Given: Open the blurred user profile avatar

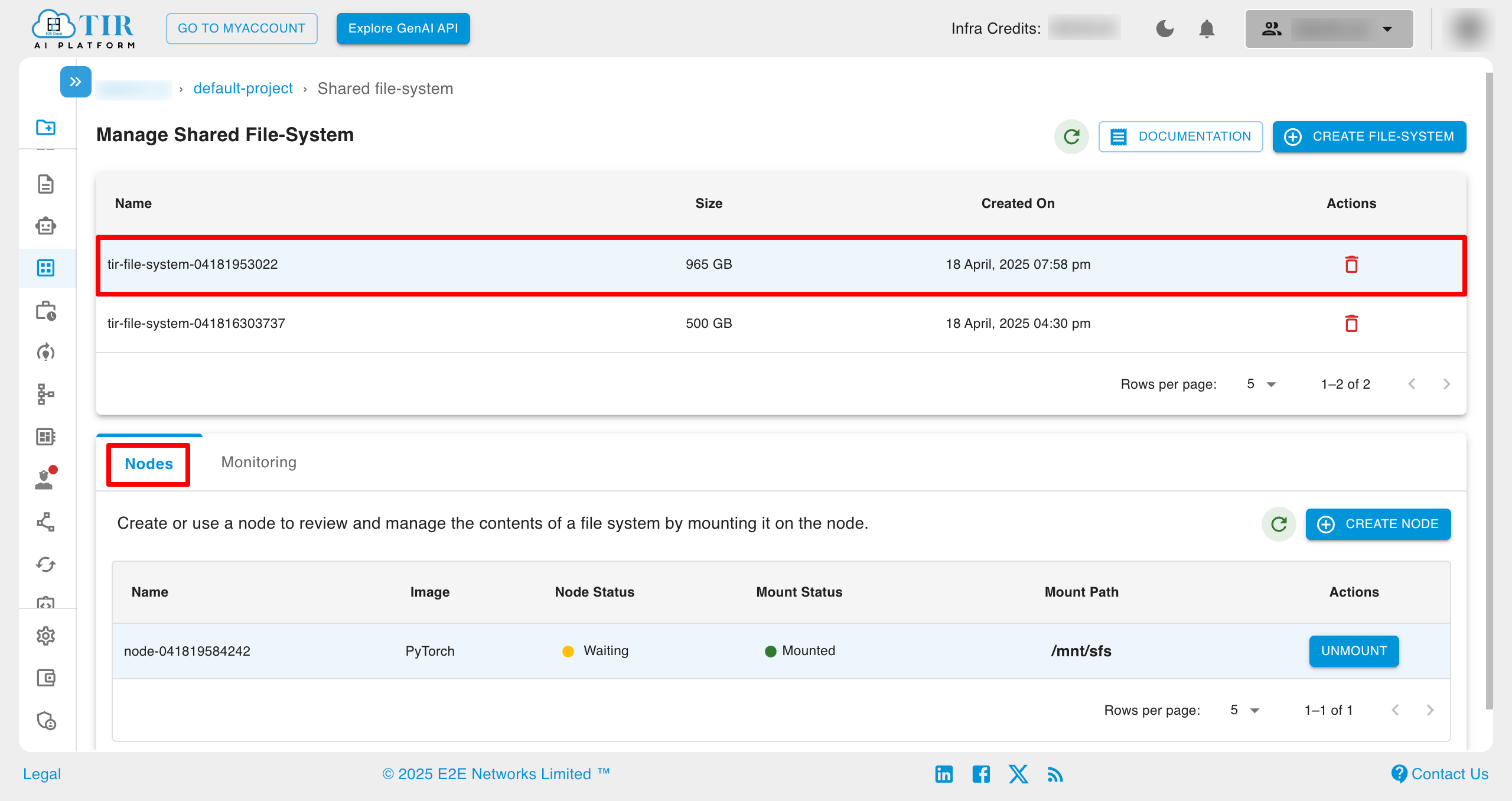Looking at the screenshot, I should pyautogui.click(x=1469, y=28).
